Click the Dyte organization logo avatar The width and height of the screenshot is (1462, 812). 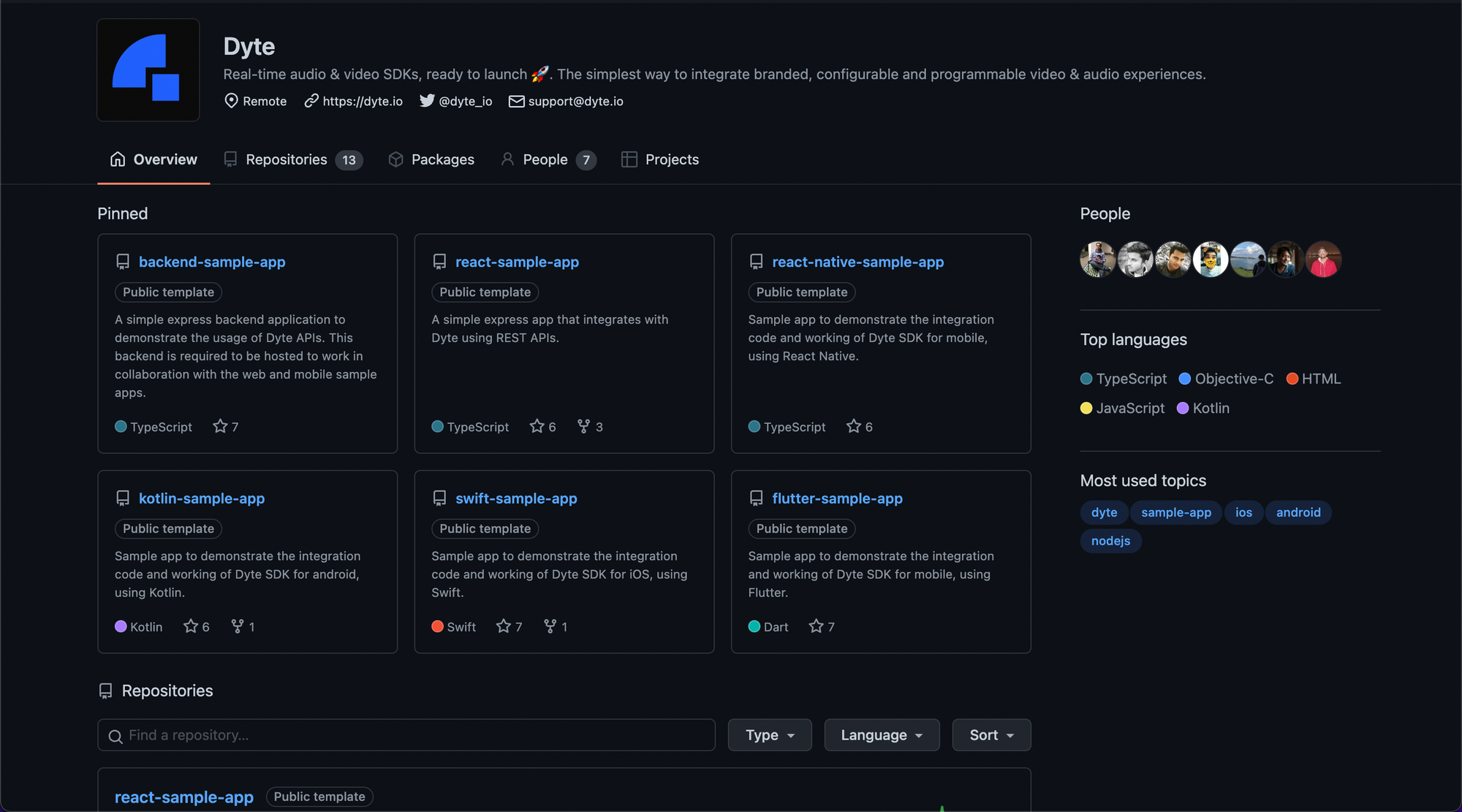pyautogui.click(x=148, y=70)
